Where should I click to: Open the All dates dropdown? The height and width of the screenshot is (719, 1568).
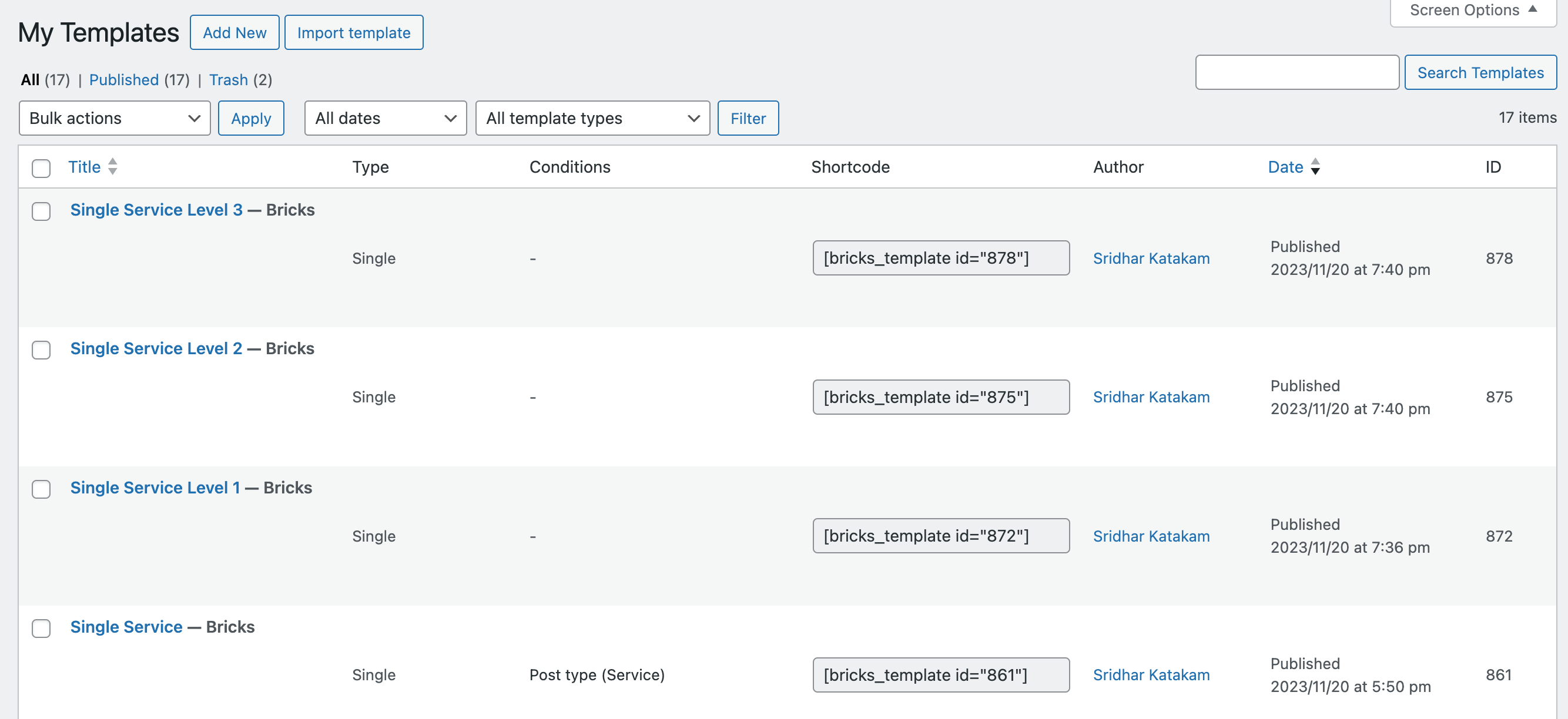(x=385, y=118)
